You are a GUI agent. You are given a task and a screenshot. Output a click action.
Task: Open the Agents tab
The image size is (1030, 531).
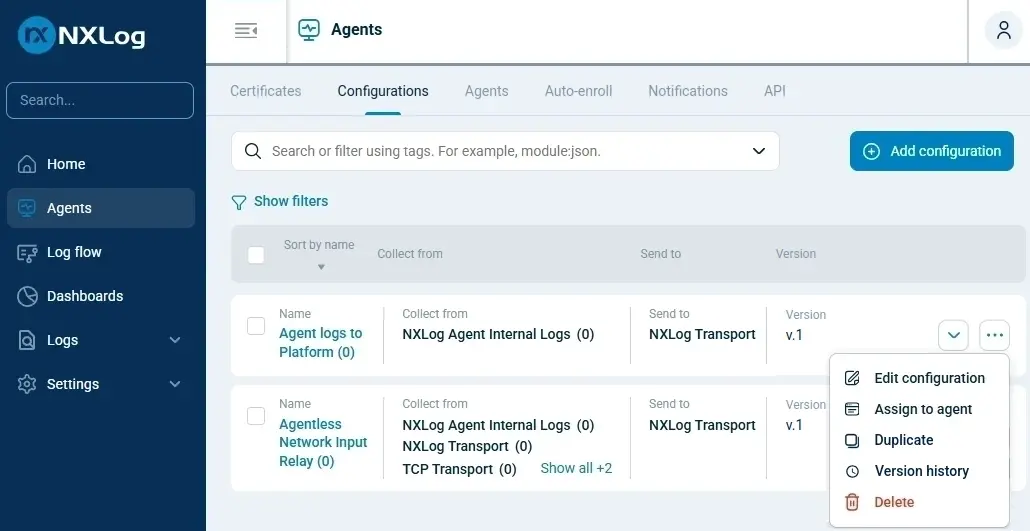pos(487,91)
